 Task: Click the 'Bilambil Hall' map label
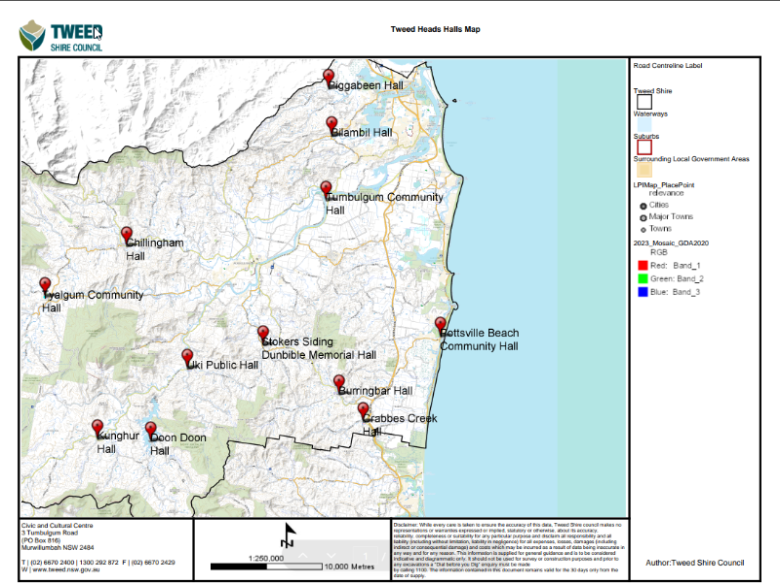pyautogui.click(x=362, y=132)
